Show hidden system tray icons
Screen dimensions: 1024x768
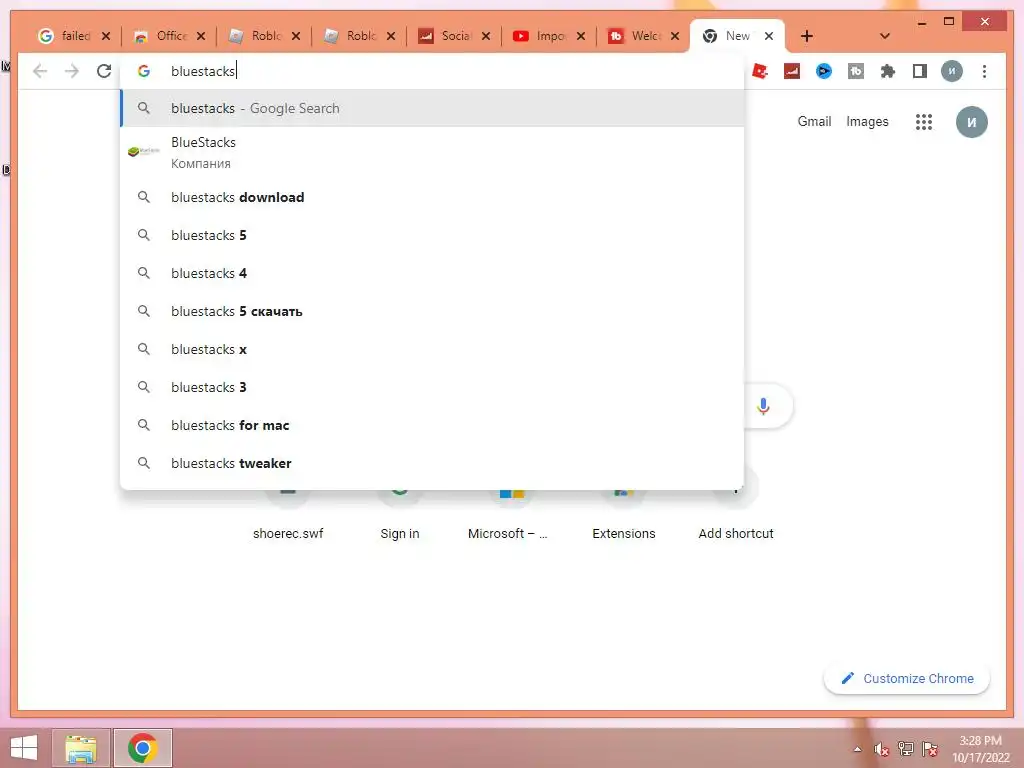[x=857, y=749]
